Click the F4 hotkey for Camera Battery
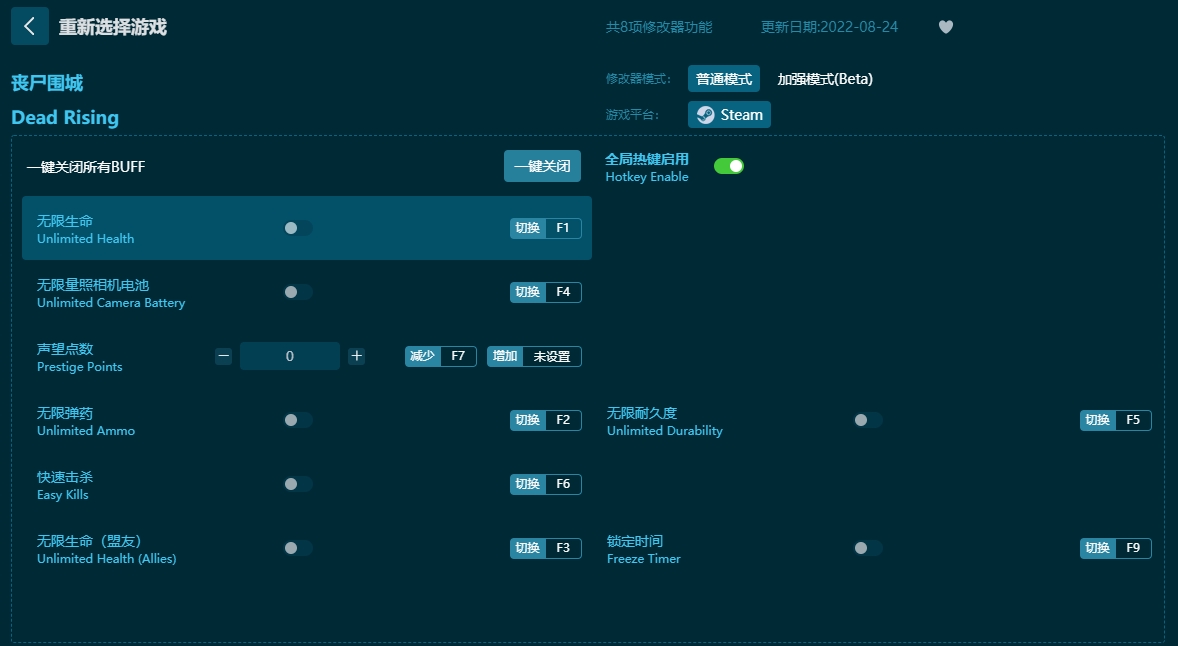Screen dimensions: 1178x646 click(x=545, y=291)
